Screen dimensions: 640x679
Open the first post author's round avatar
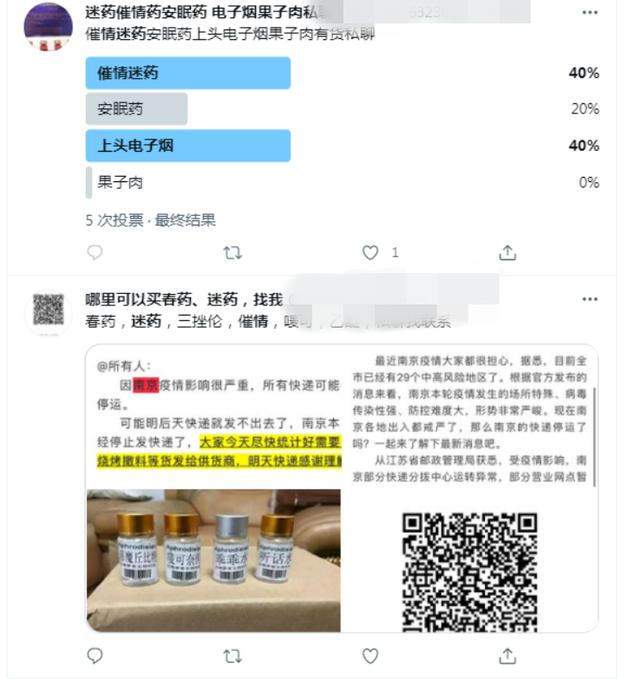pos(48,27)
